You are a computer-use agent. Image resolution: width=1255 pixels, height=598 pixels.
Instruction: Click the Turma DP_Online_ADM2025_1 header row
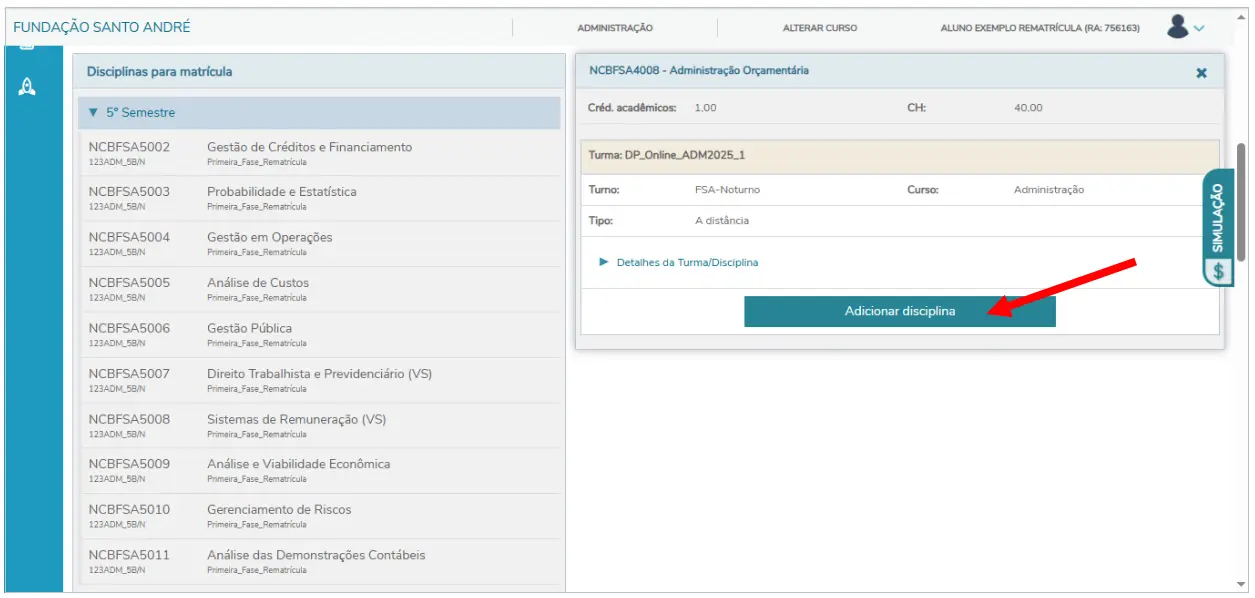pos(898,156)
